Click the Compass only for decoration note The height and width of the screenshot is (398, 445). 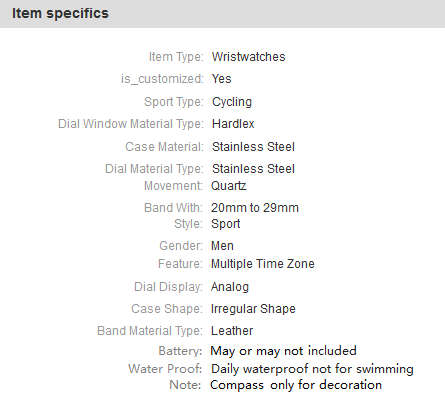[x=296, y=385]
